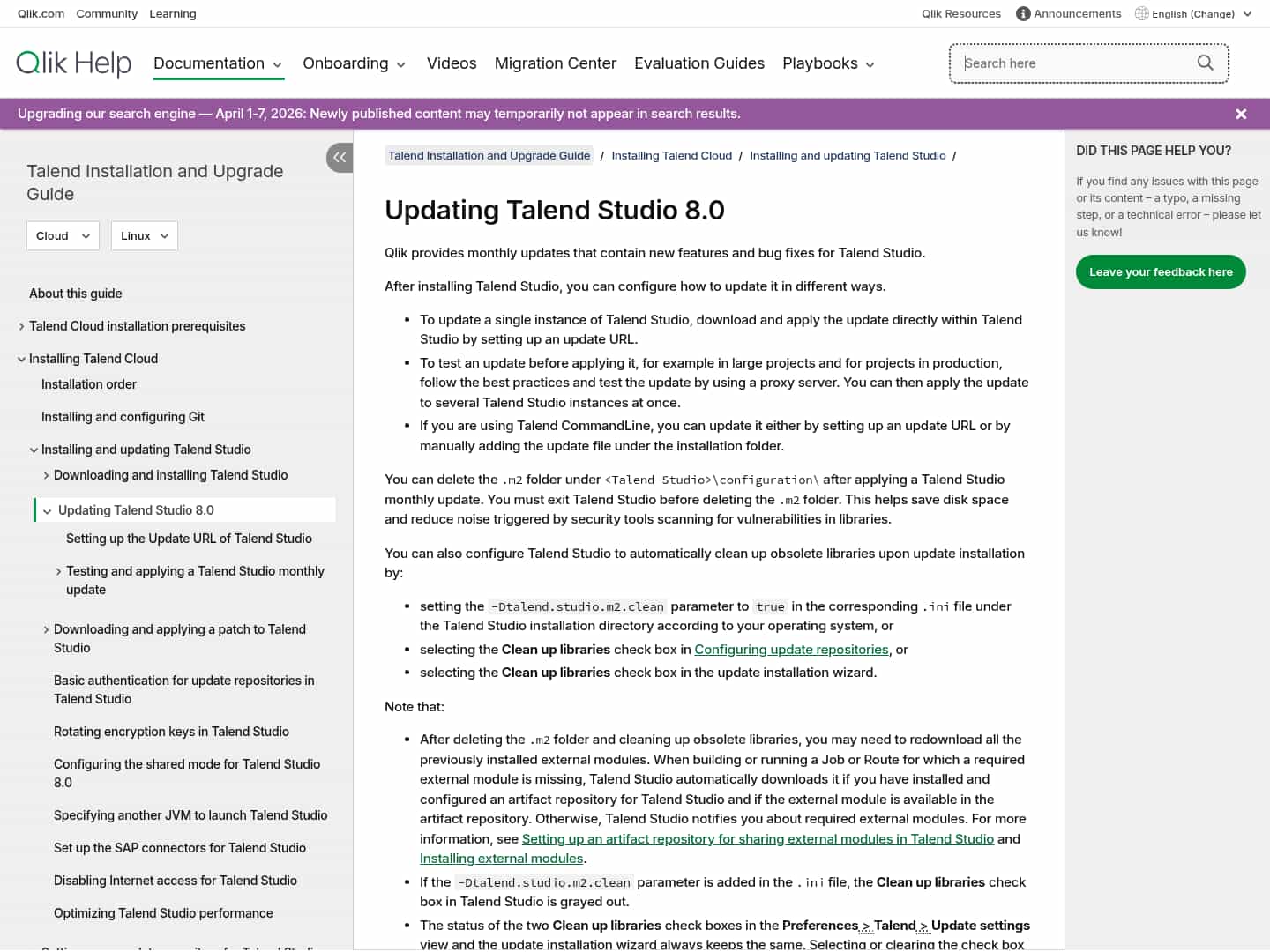This screenshot has height=952, width=1270.
Task: Collapse the sidebar using the double-chevron icon
Action: pyautogui.click(x=340, y=157)
